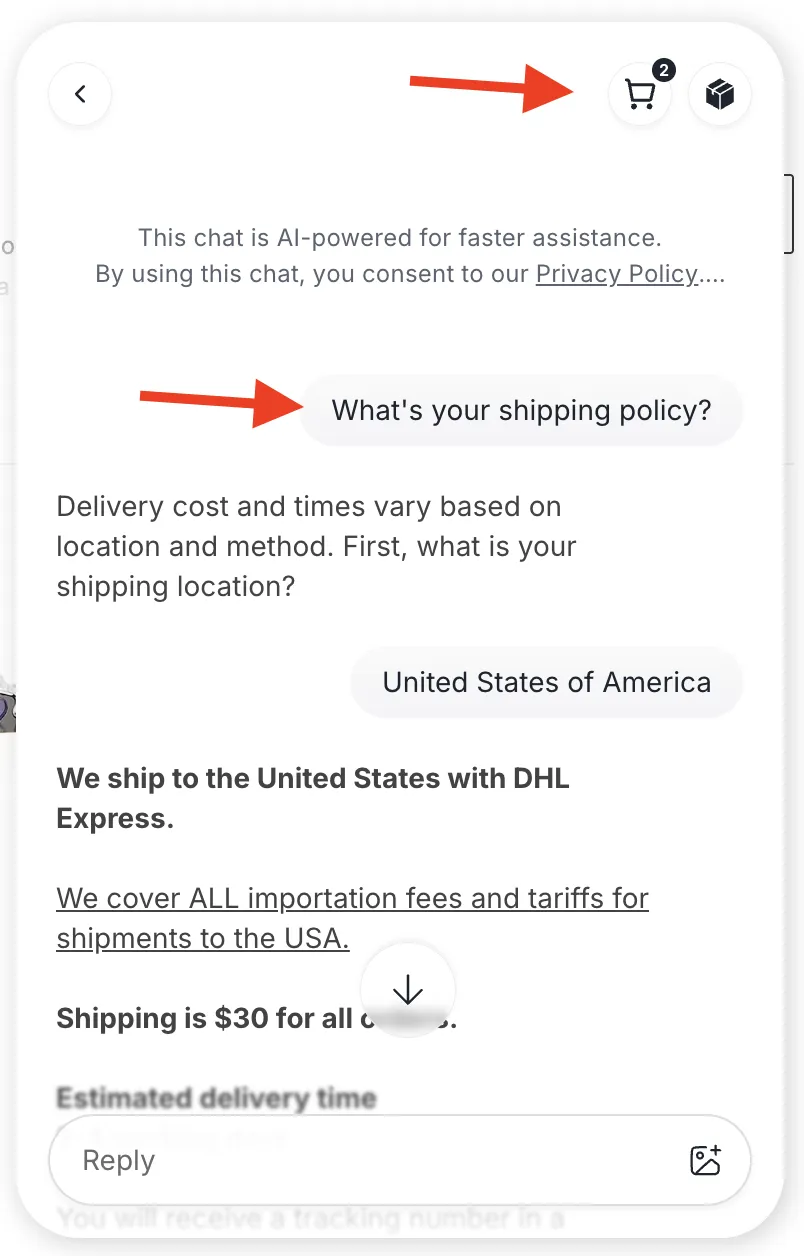Click the "By using this chat, you consent" line
This screenshot has width=804, height=1256.
[x=315, y=274]
